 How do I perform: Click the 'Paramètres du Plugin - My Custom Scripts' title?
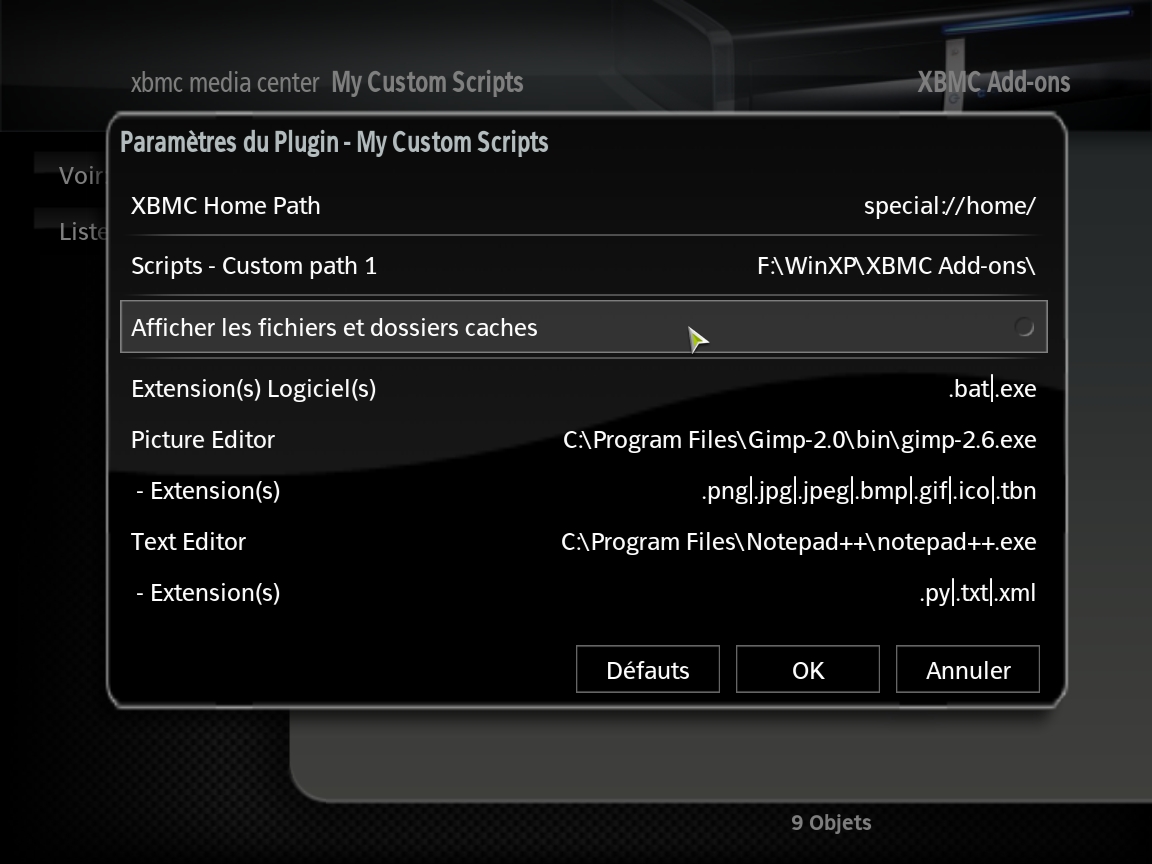(334, 142)
